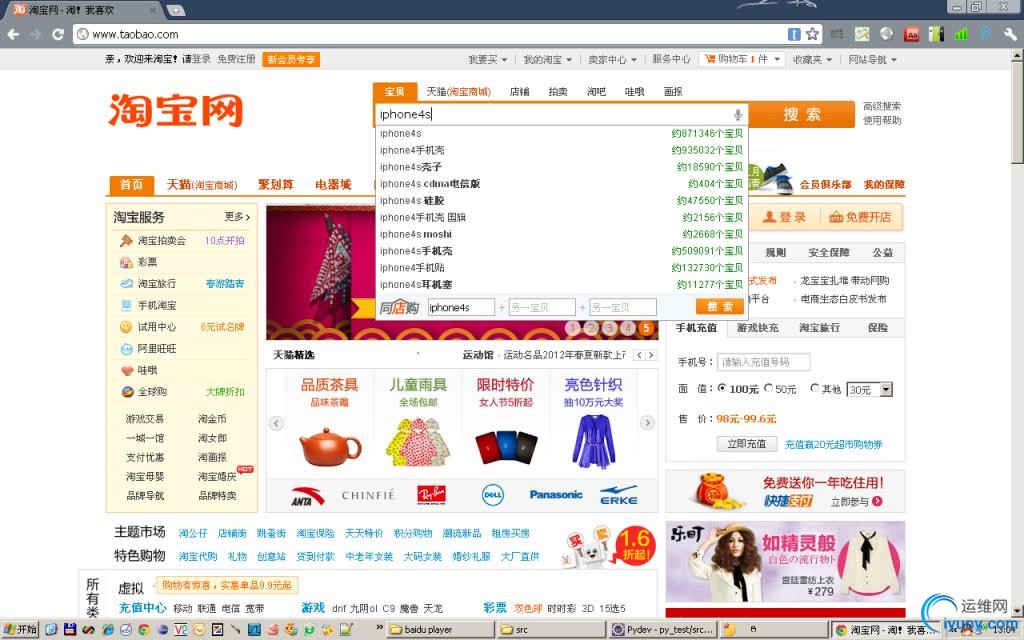Open 阿里旺旺 service entry
Screen dimensions: 1024x640
click(156, 348)
